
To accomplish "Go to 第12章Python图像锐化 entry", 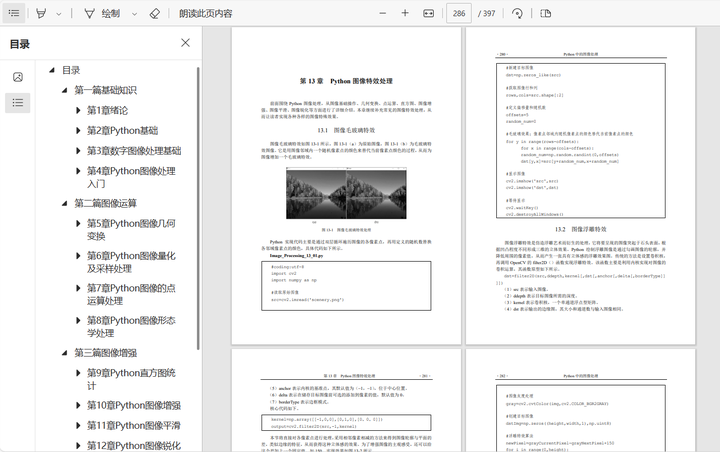I will (134, 446).
